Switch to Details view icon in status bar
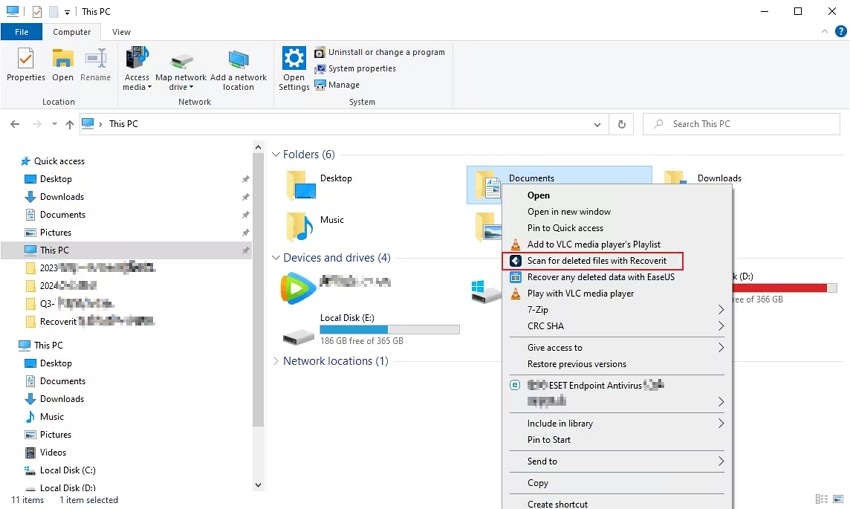 821,499
